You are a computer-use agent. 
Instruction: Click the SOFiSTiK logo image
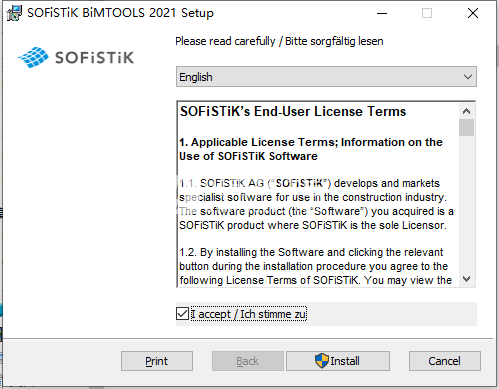coord(76,57)
